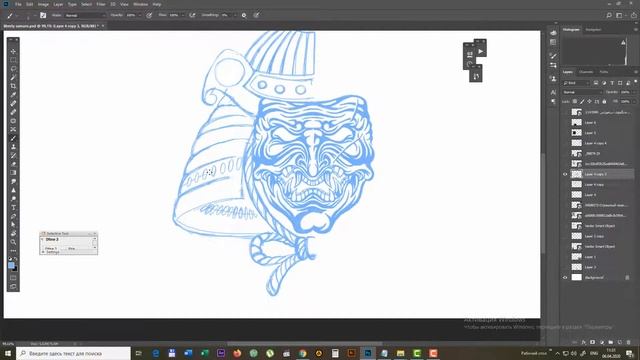Open the Edit Toolbar three-dots button
The image size is (640, 360).
coord(13,251)
